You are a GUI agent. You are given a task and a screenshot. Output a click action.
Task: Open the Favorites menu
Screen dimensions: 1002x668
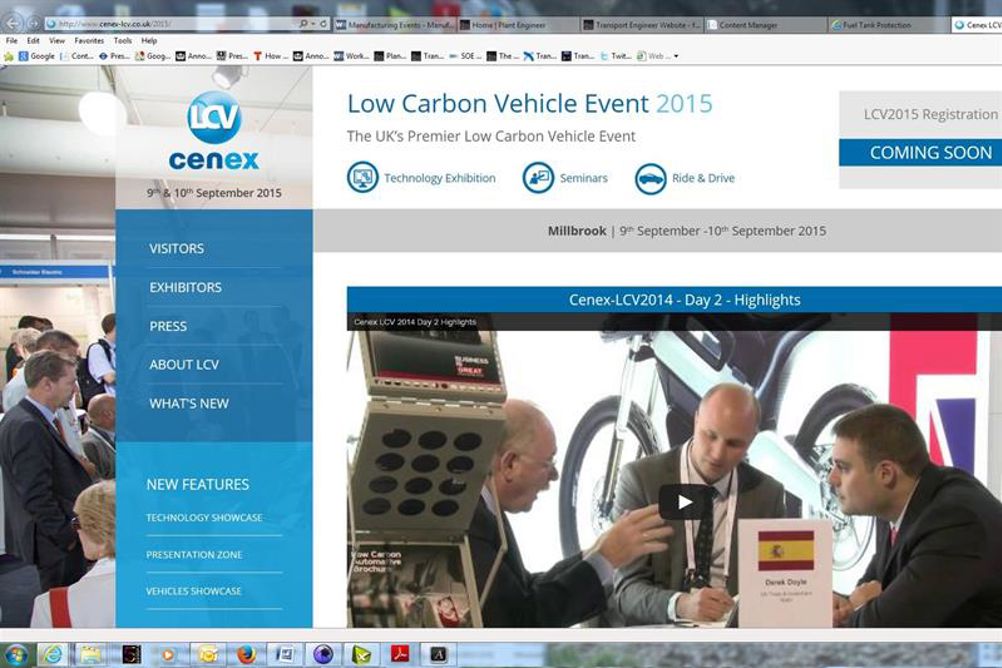click(89, 40)
